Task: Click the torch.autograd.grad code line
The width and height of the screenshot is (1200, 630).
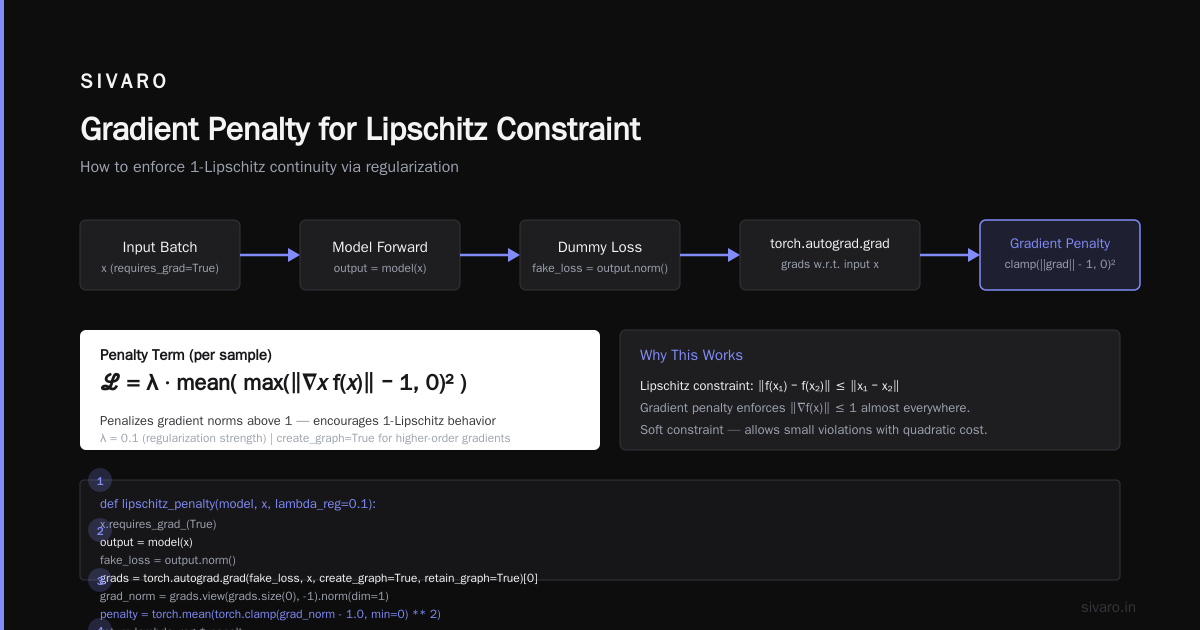Action: coord(319,578)
